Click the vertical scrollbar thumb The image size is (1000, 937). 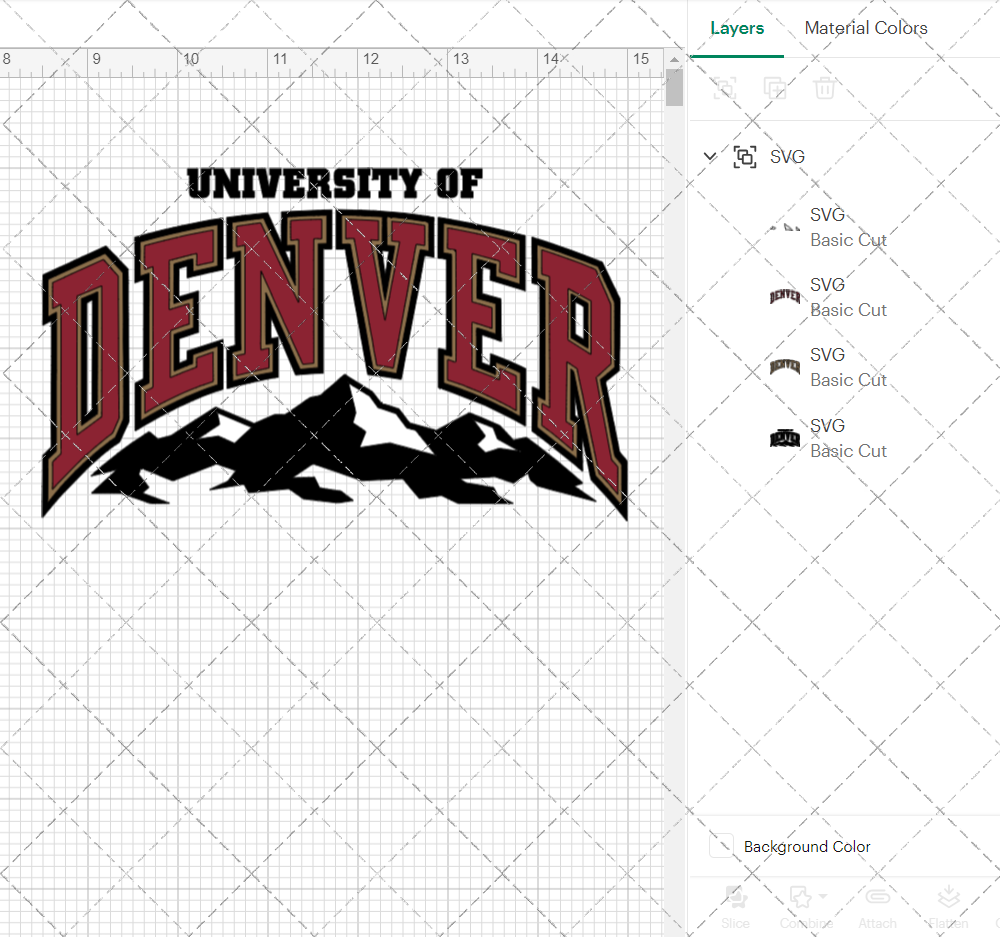click(674, 87)
